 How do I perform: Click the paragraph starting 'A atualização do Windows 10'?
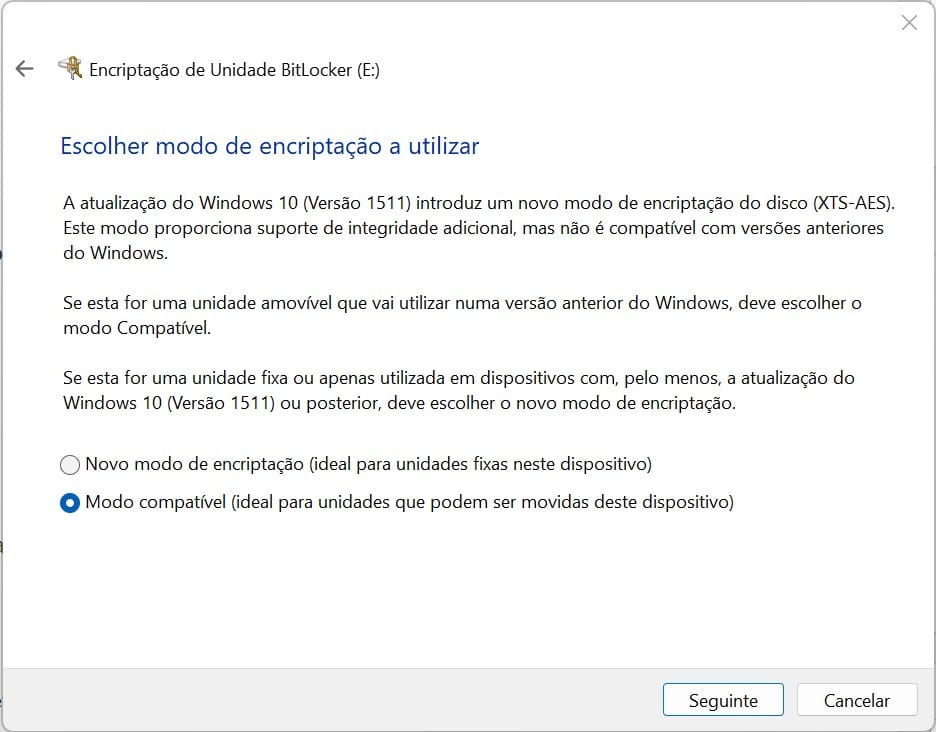click(479, 227)
